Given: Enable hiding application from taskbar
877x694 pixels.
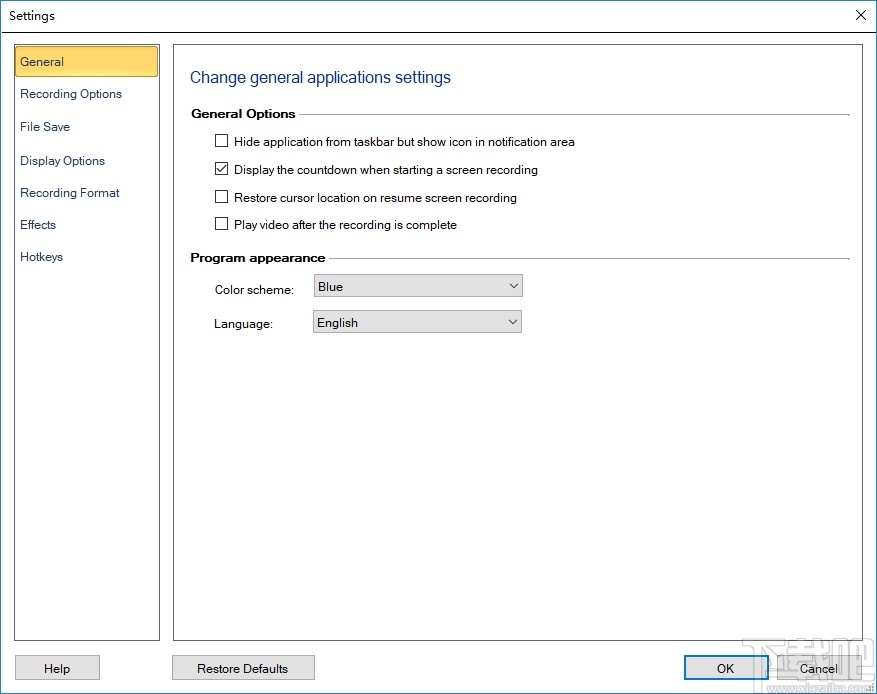Looking at the screenshot, I should point(221,141).
